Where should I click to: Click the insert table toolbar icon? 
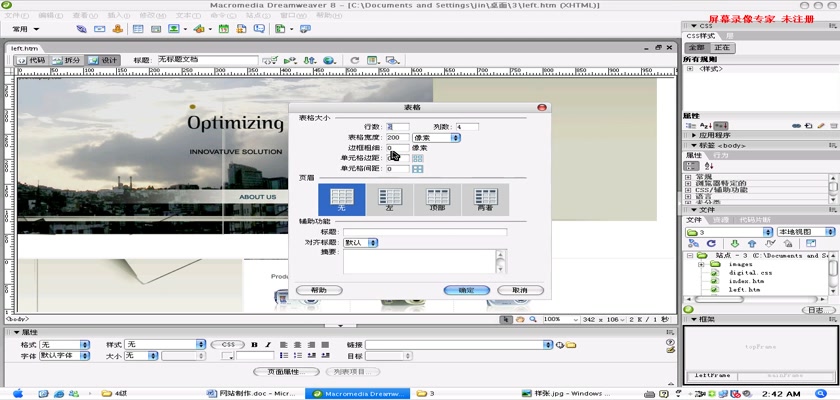coord(138,29)
